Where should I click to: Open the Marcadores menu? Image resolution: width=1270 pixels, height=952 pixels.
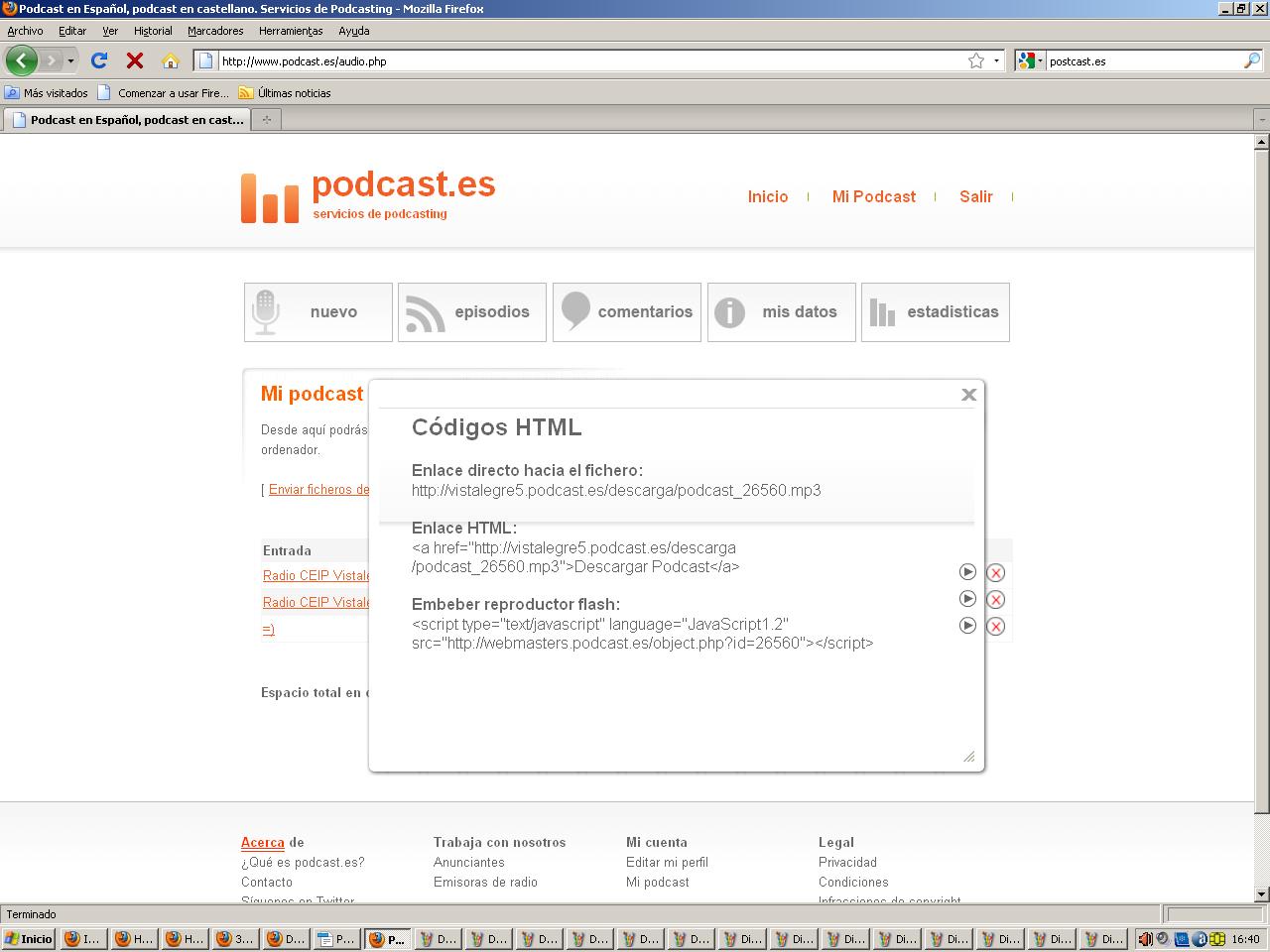215,31
